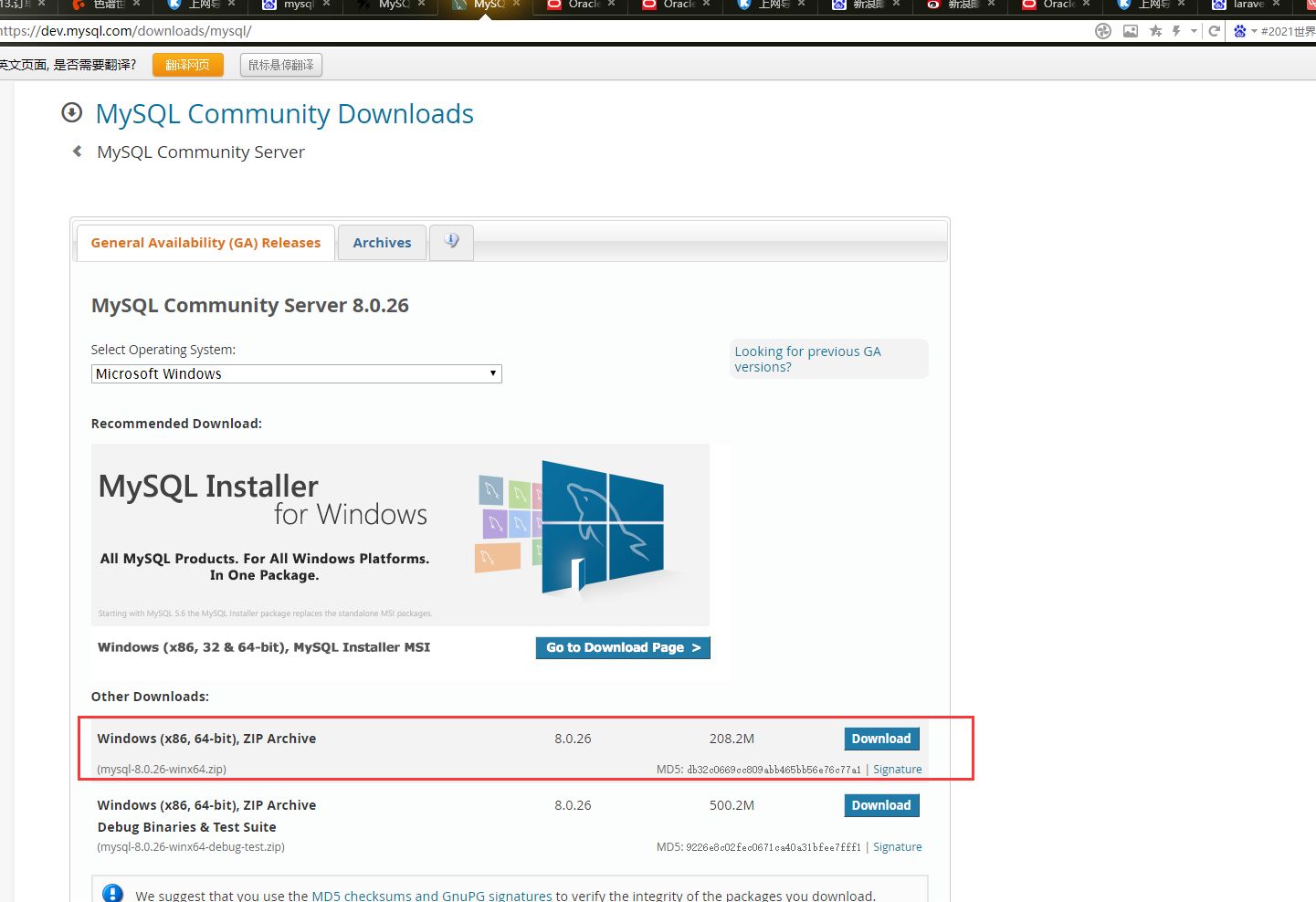Open the info icon tab beside Archives

pyautogui.click(x=451, y=242)
